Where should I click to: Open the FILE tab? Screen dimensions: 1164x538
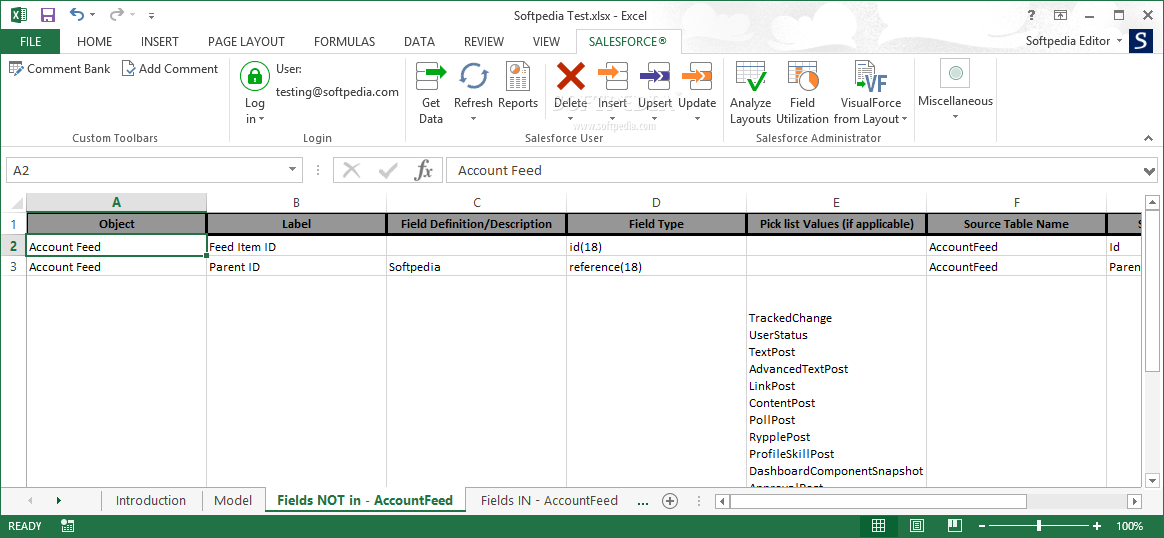point(30,42)
